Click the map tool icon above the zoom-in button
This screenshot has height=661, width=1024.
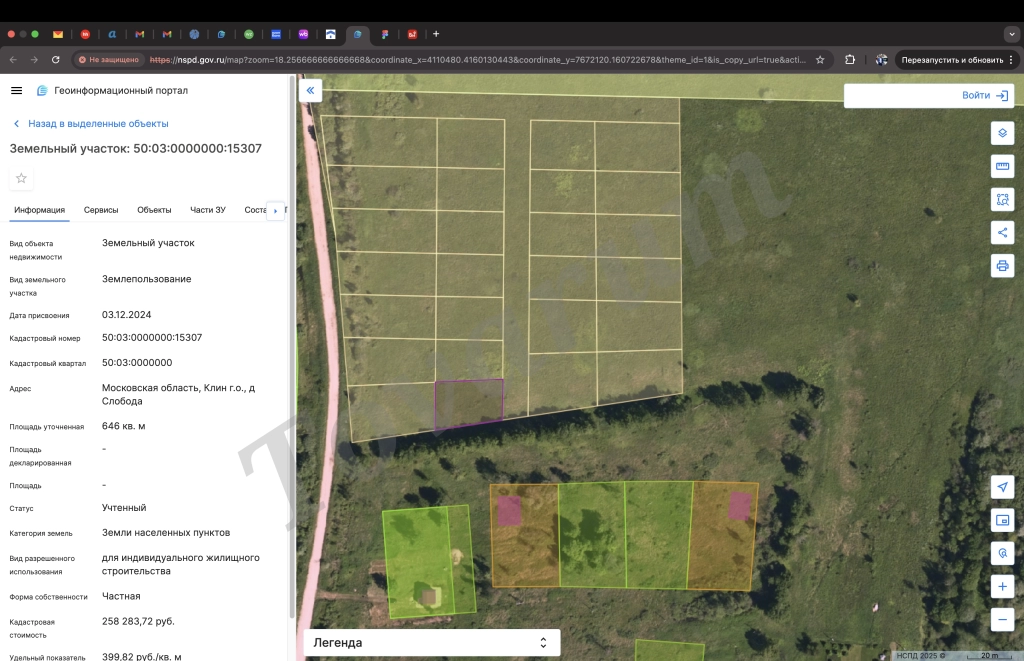[1002, 553]
